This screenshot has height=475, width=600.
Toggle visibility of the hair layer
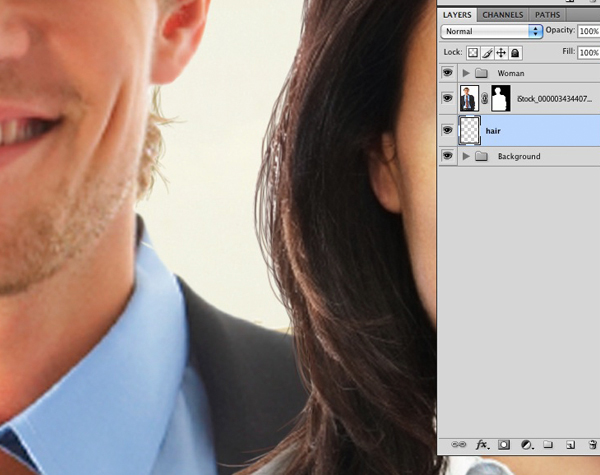tap(447, 130)
